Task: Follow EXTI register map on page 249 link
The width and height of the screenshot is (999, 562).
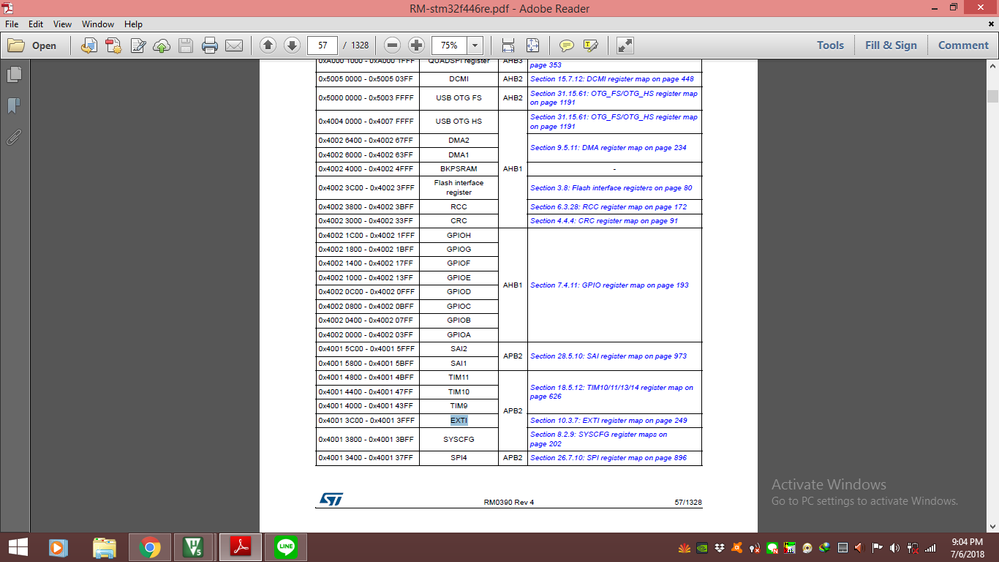Action: [x=608, y=421]
